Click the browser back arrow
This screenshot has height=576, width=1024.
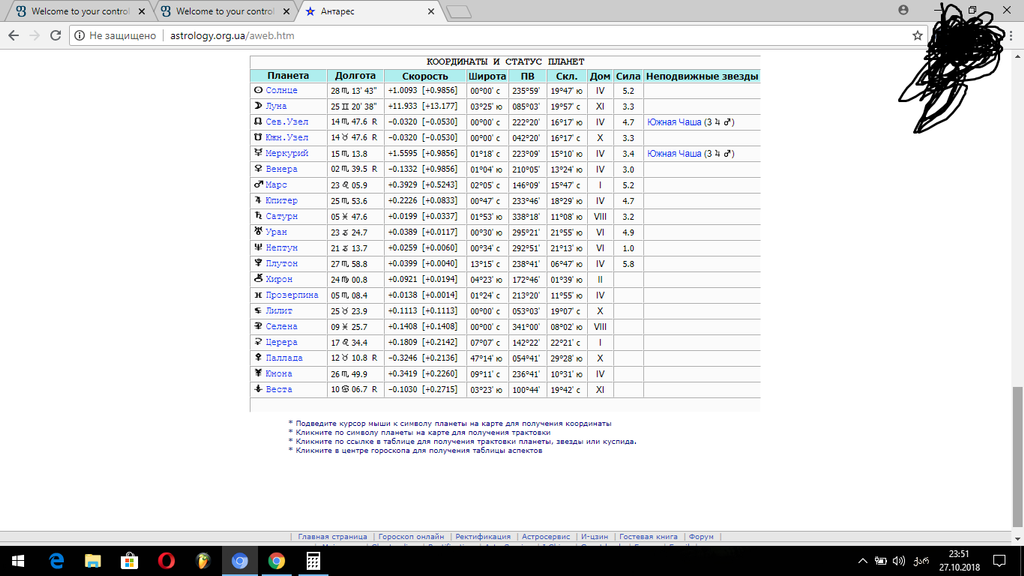click(x=13, y=35)
